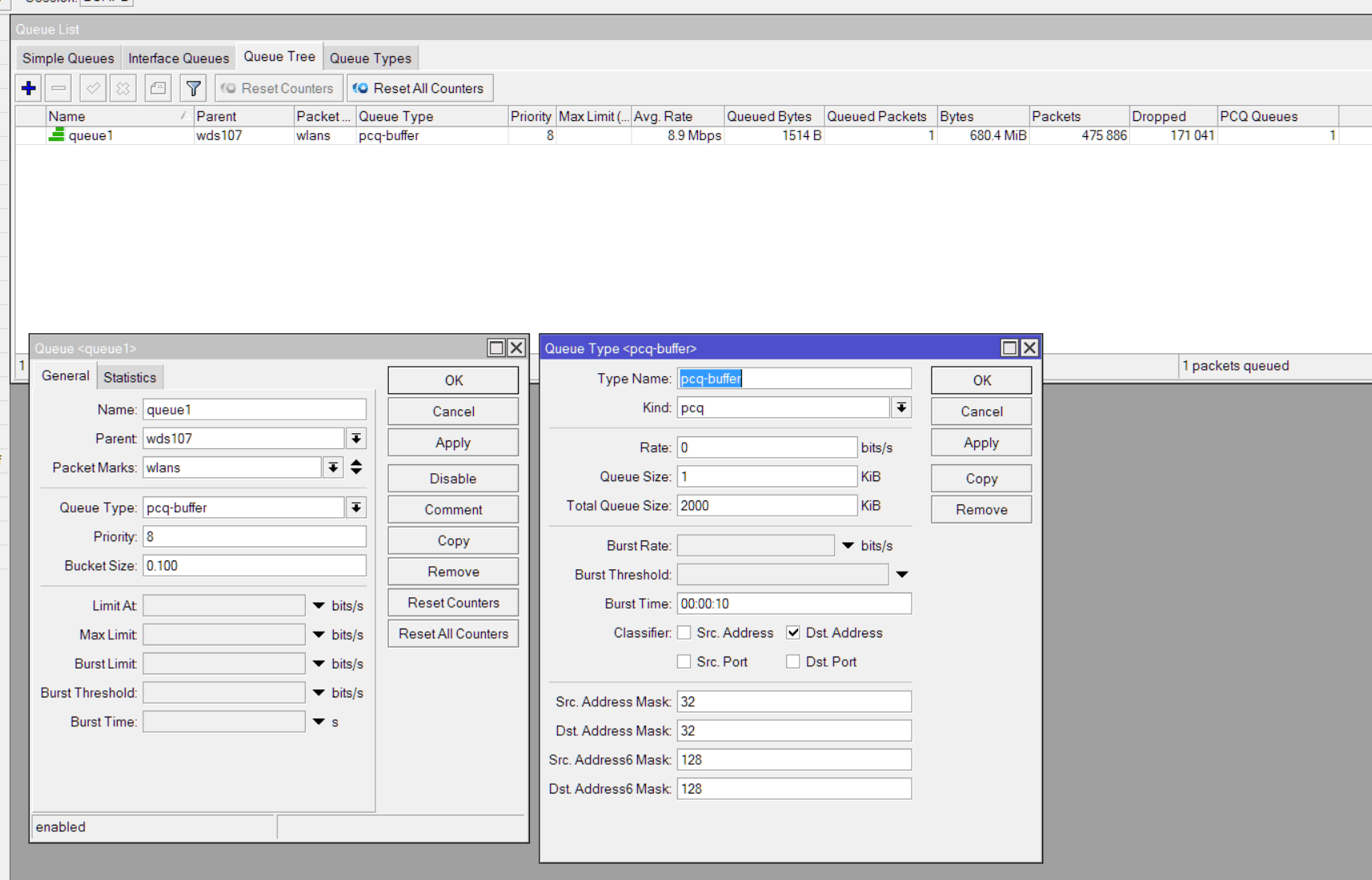The height and width of the screenshot is (880, 1372).
Task: Click the Total Queue Size field
Action: (766, 506)
